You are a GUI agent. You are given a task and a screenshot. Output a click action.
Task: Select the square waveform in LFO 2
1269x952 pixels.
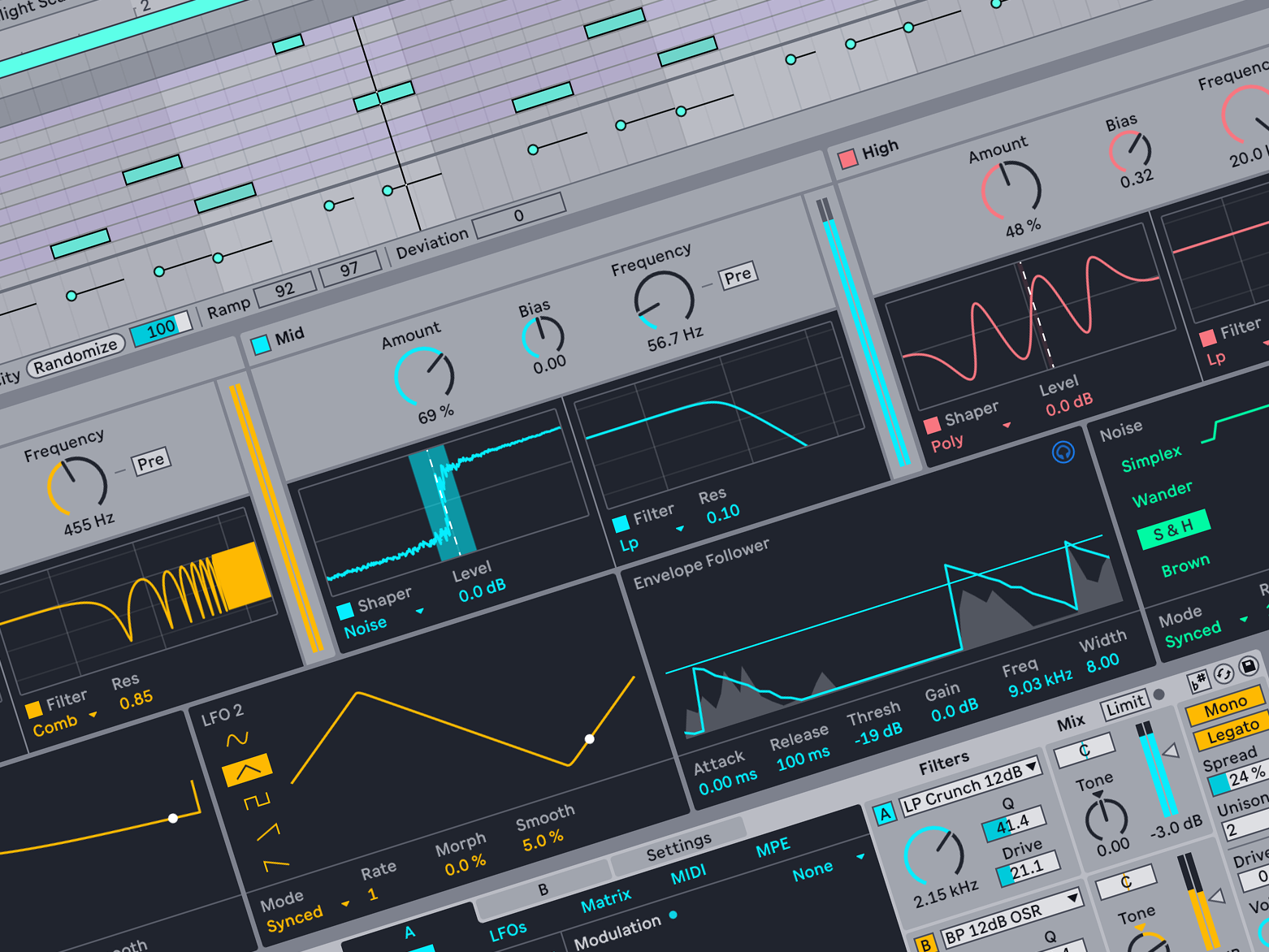256,802
